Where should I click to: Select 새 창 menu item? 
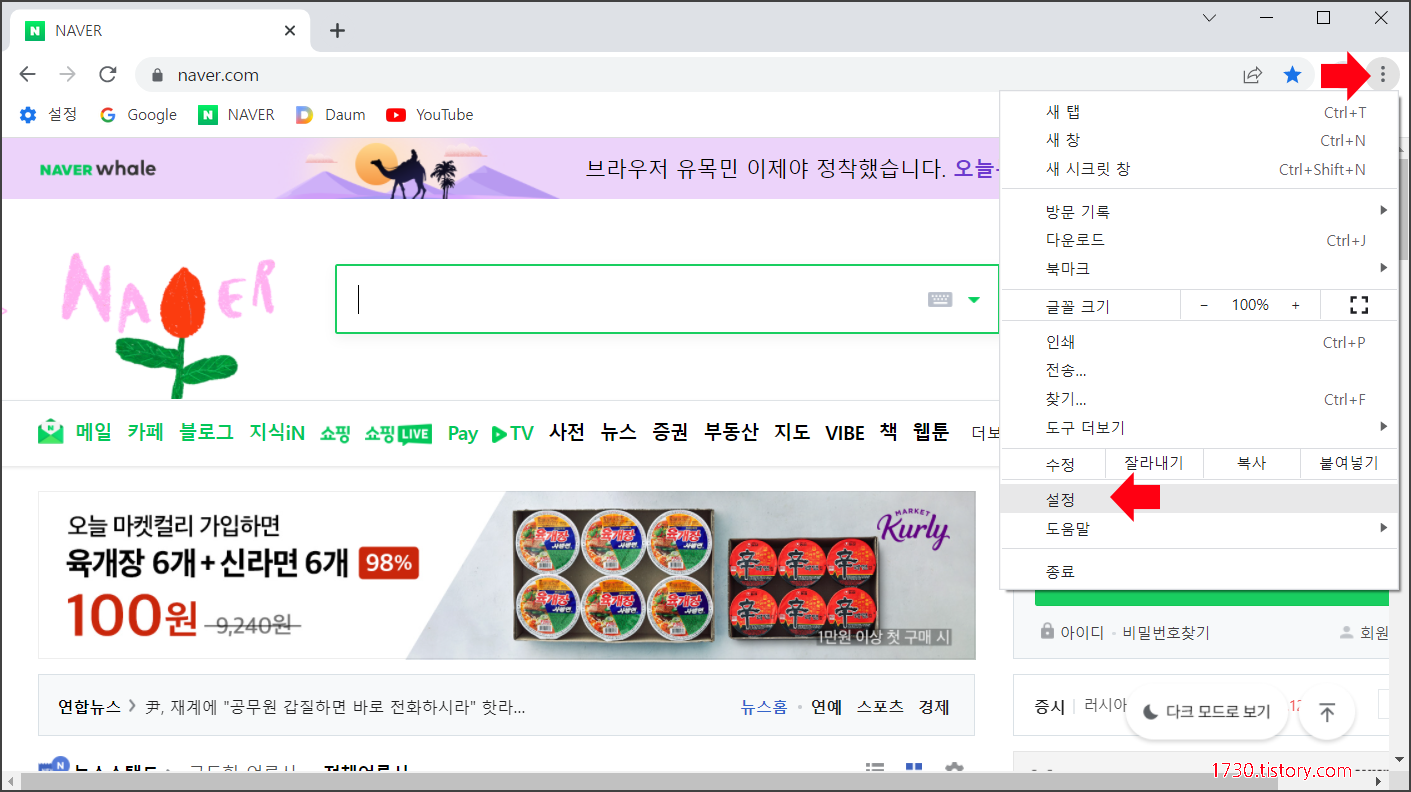coord(1199,140)
